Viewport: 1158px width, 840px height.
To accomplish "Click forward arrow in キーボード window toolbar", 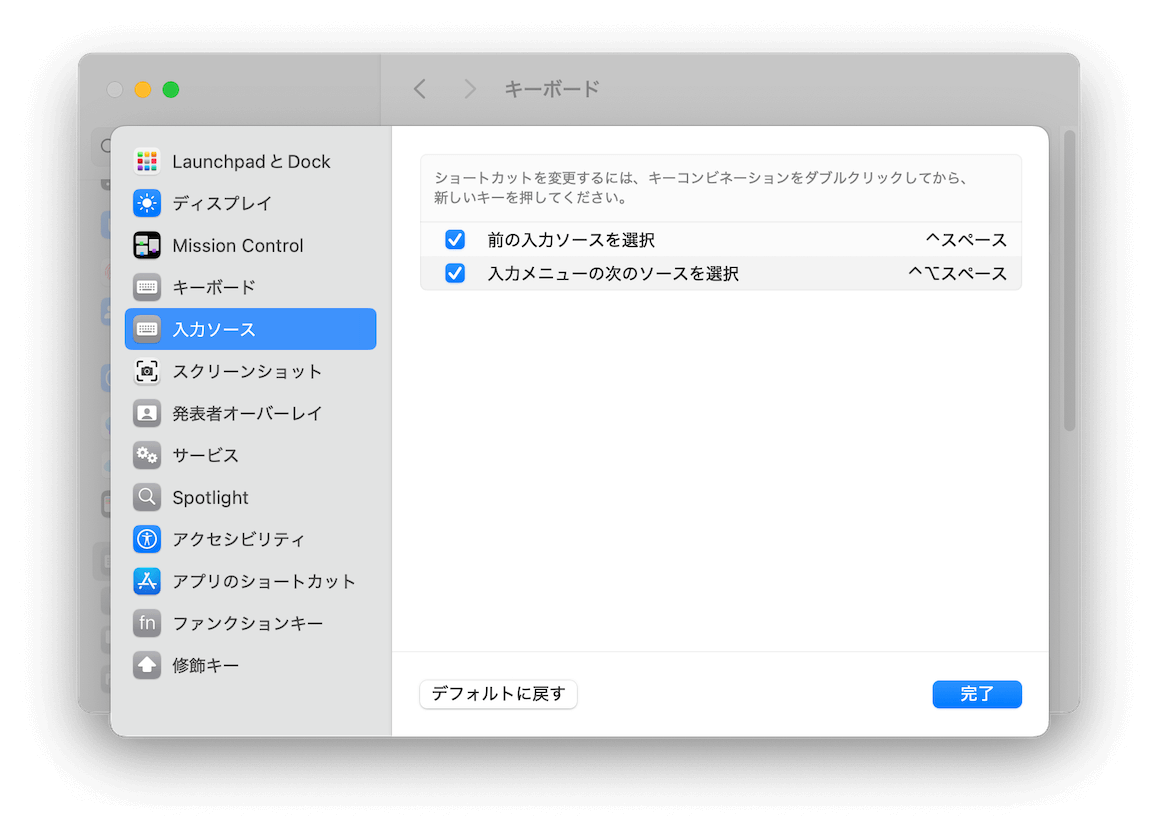I will click(469, 89).
